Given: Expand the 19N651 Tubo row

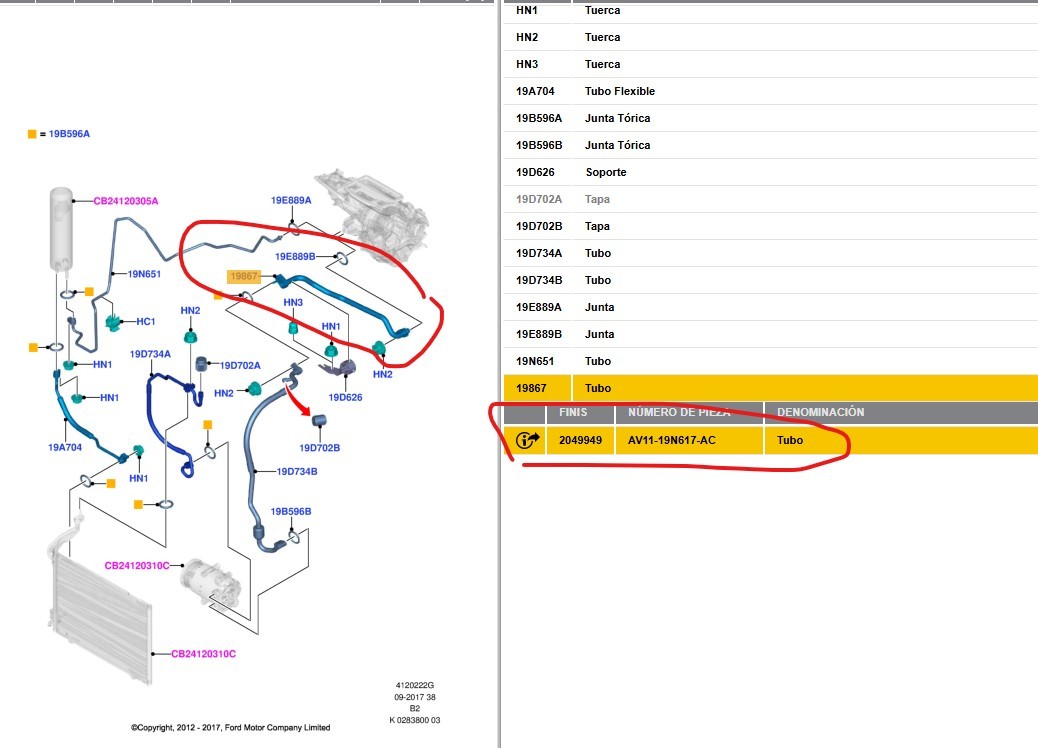Looking at the screenshot, I should point(597,361).
